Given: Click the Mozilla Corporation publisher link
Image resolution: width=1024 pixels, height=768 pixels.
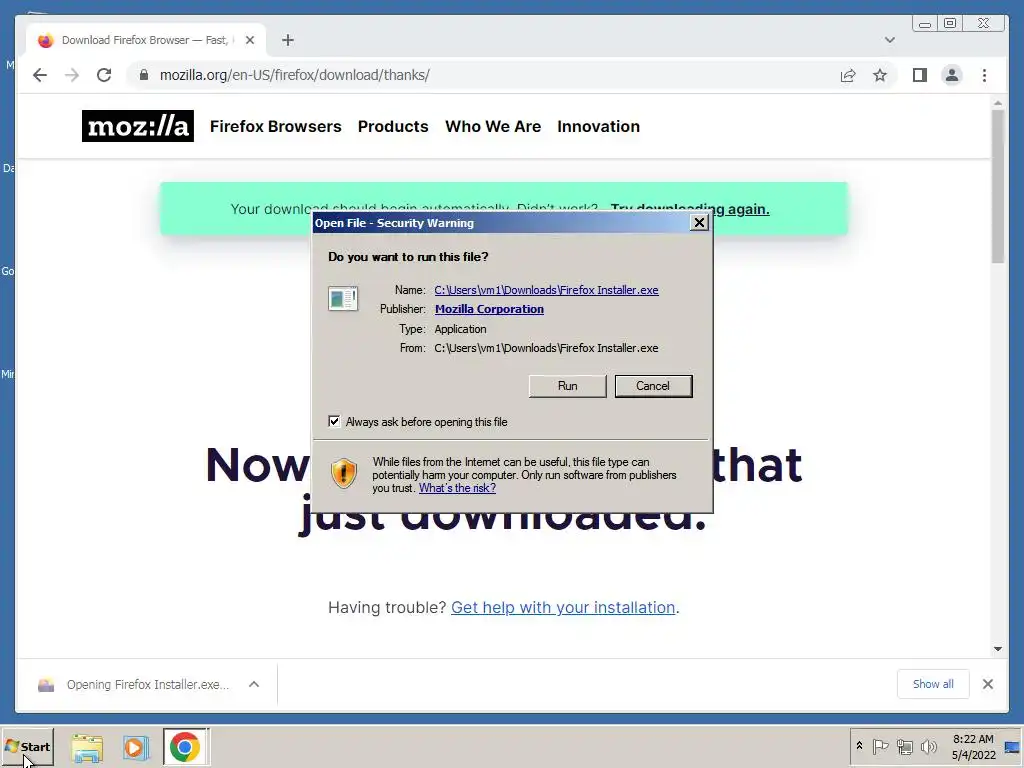Looking at the screenshot, I should [489, 309].
